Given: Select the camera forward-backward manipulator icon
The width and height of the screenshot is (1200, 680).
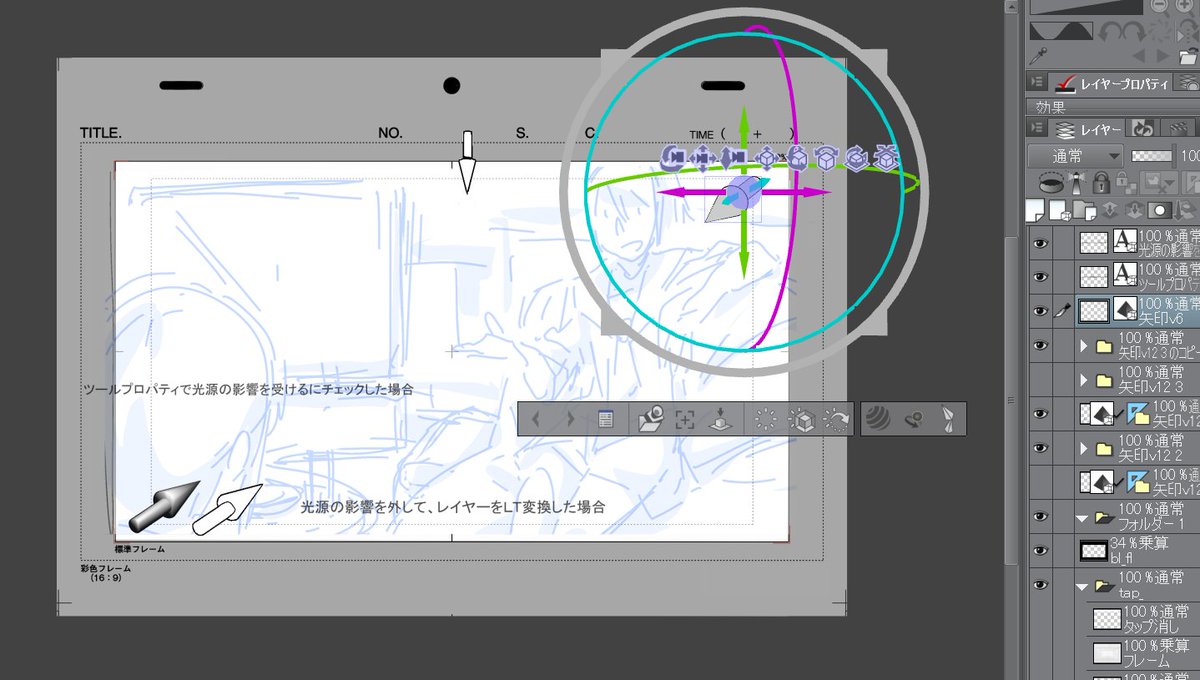Looking at the screenshot, I should coord(734,157).
